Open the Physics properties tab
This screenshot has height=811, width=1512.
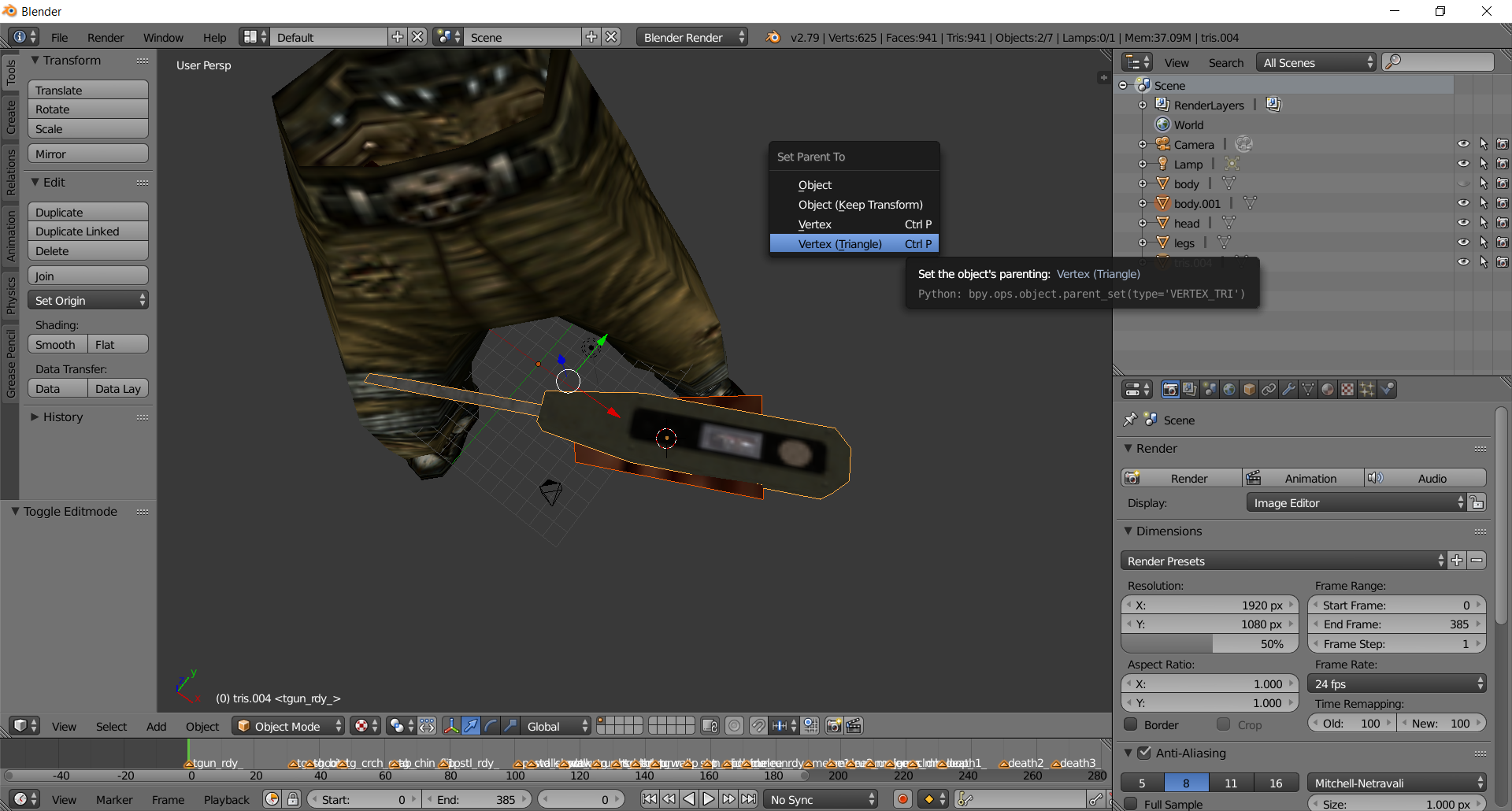tap(1387, 389)
